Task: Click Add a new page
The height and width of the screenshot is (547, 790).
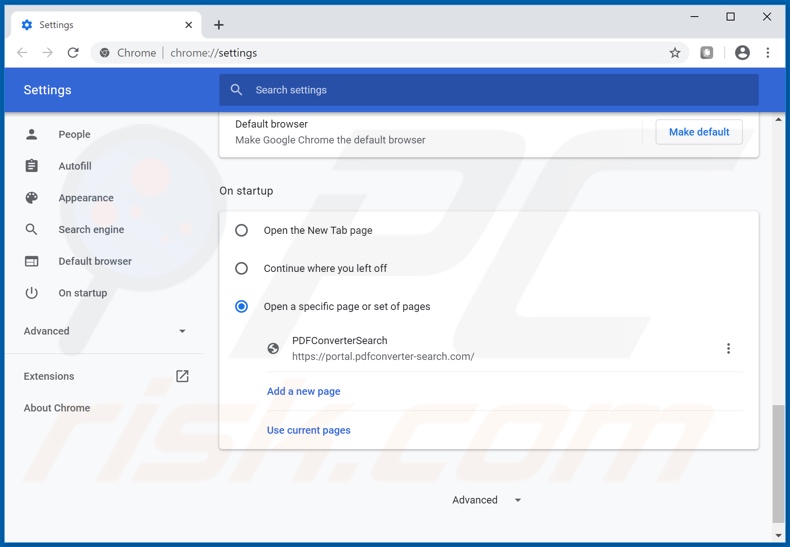Action: 303,391
